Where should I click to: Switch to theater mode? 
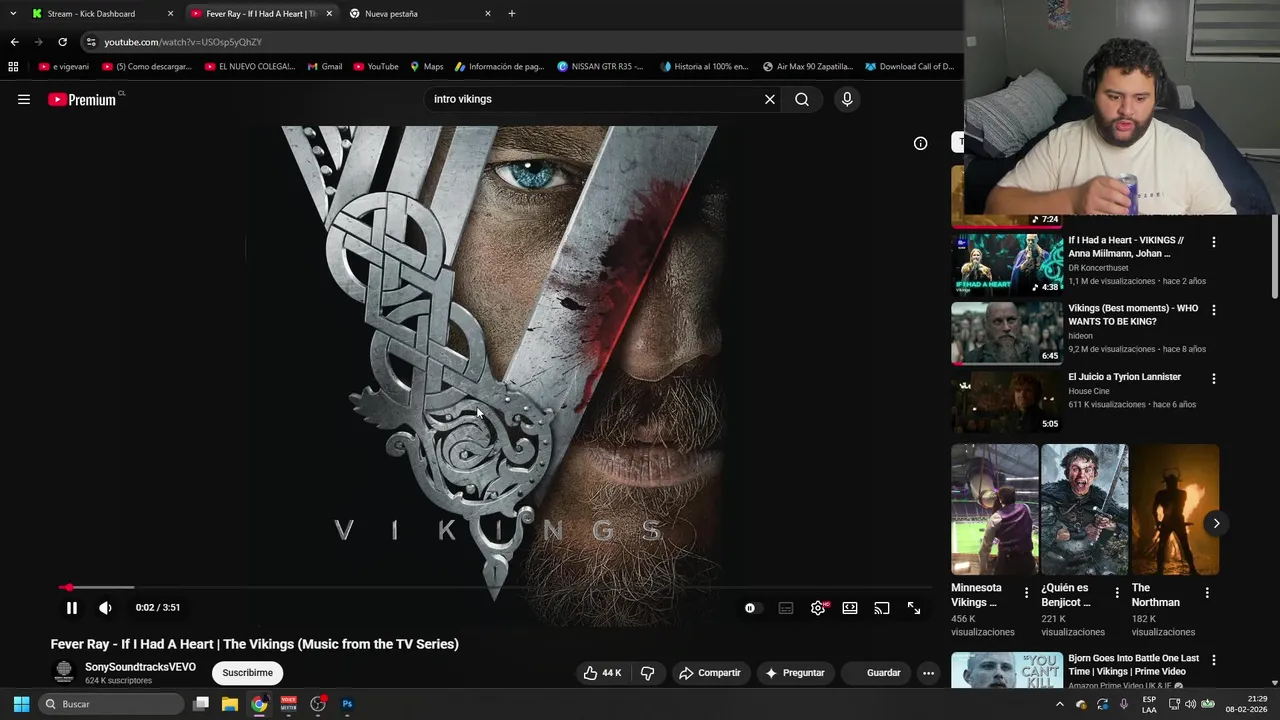pyautogui.click(x=850, y=608)
